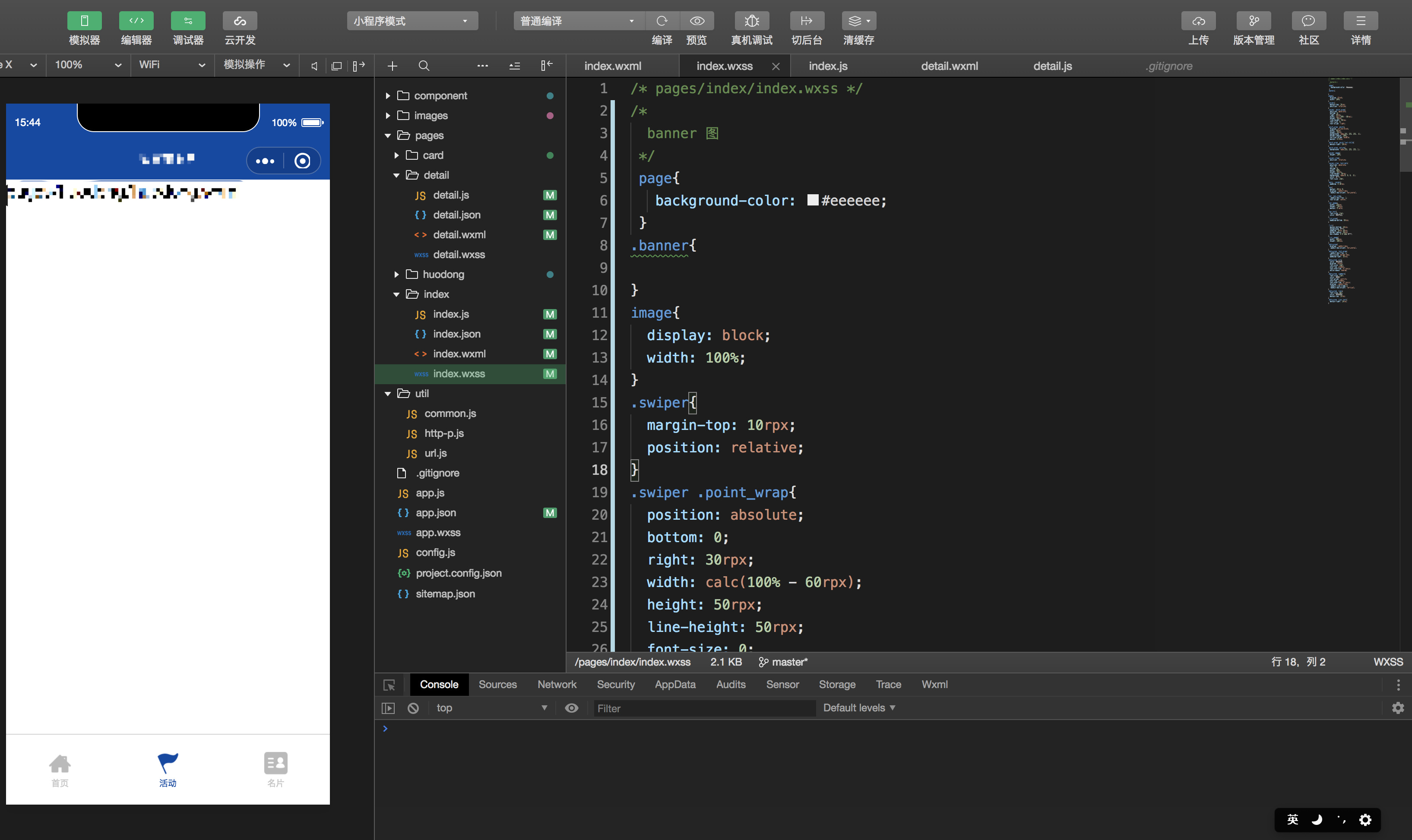Click the compile refresh icon (编译)
Viewport: 1412px width, 840px height.
pyautogui.click(x=661, y=21)
